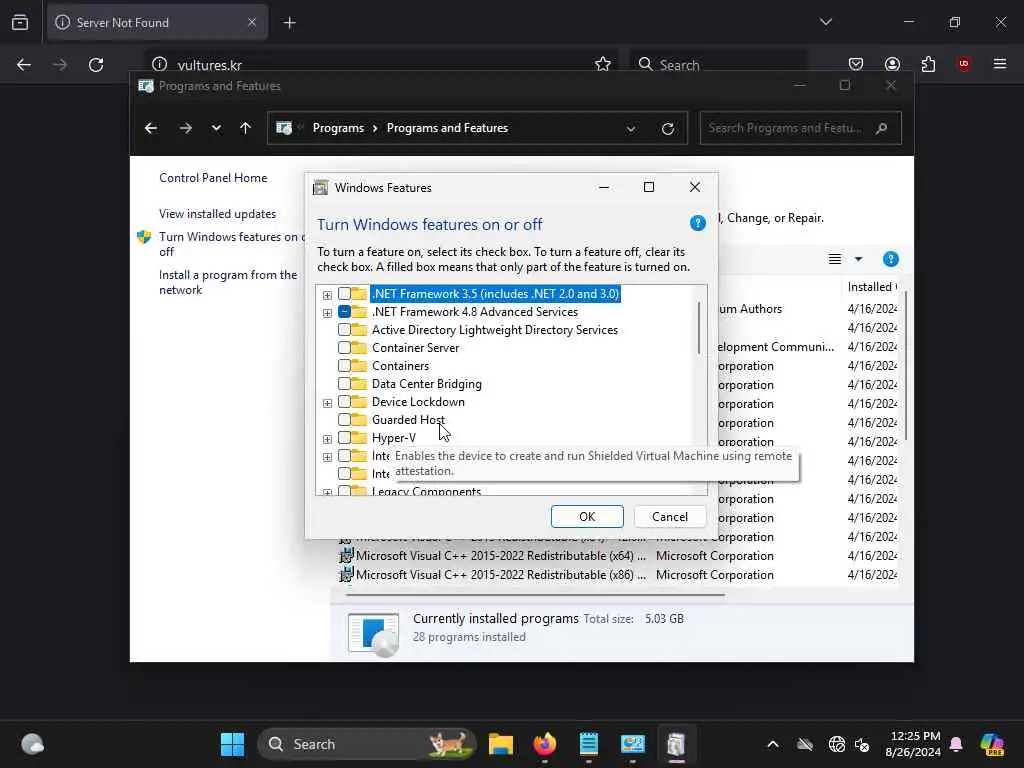Open Control Panel Home link
This screenshot has height=768, width=1024.
tap(213, 178)
